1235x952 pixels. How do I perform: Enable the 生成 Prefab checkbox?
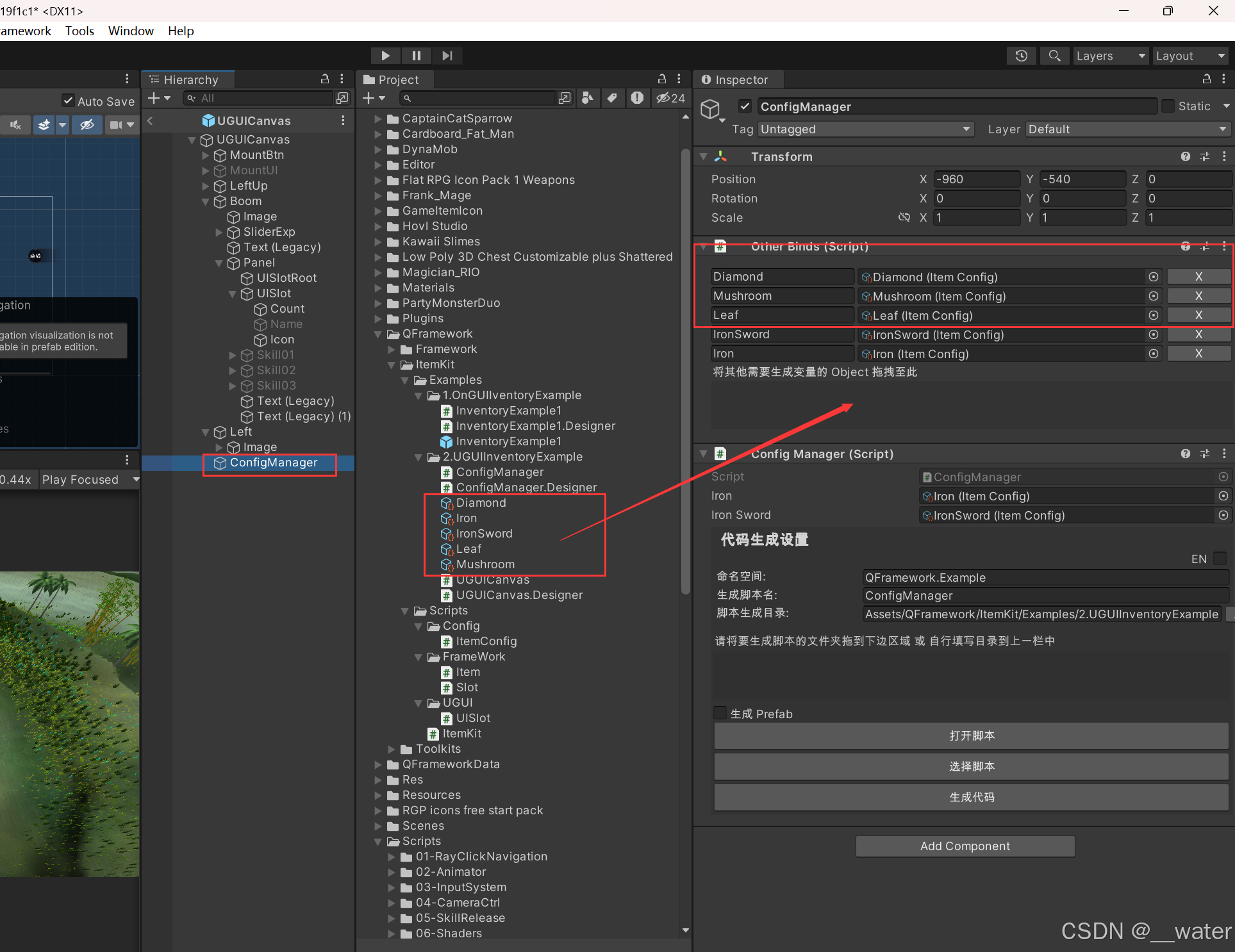(x=720, y=713)
